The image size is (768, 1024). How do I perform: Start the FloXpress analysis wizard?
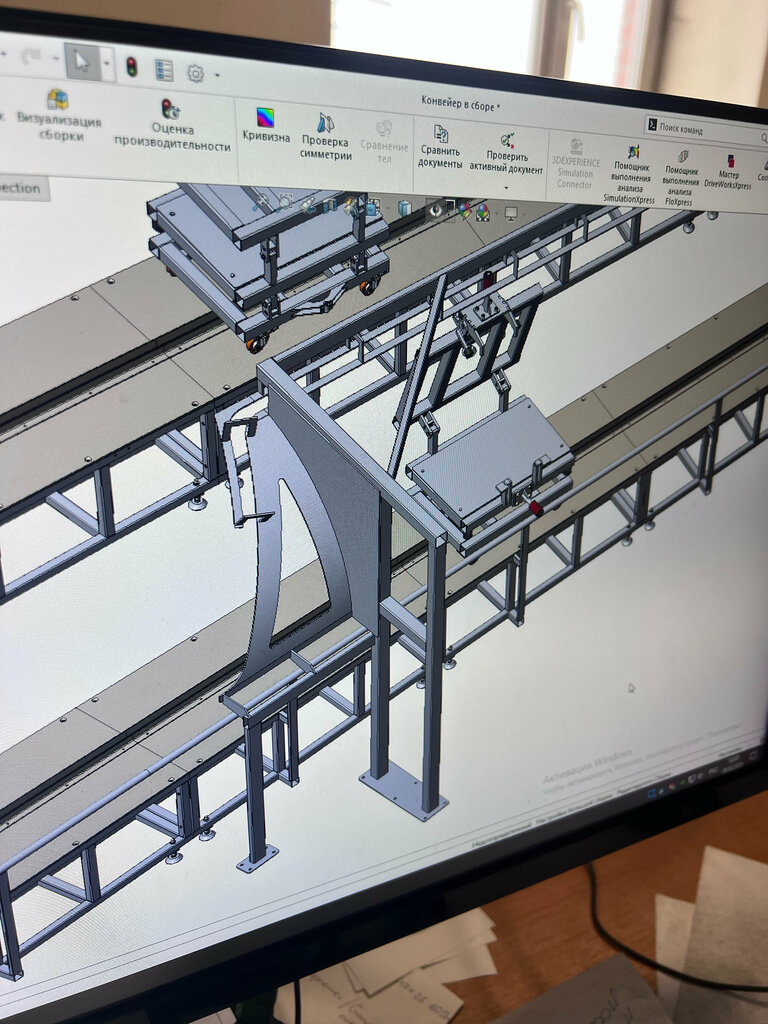(x=680, y=178)
